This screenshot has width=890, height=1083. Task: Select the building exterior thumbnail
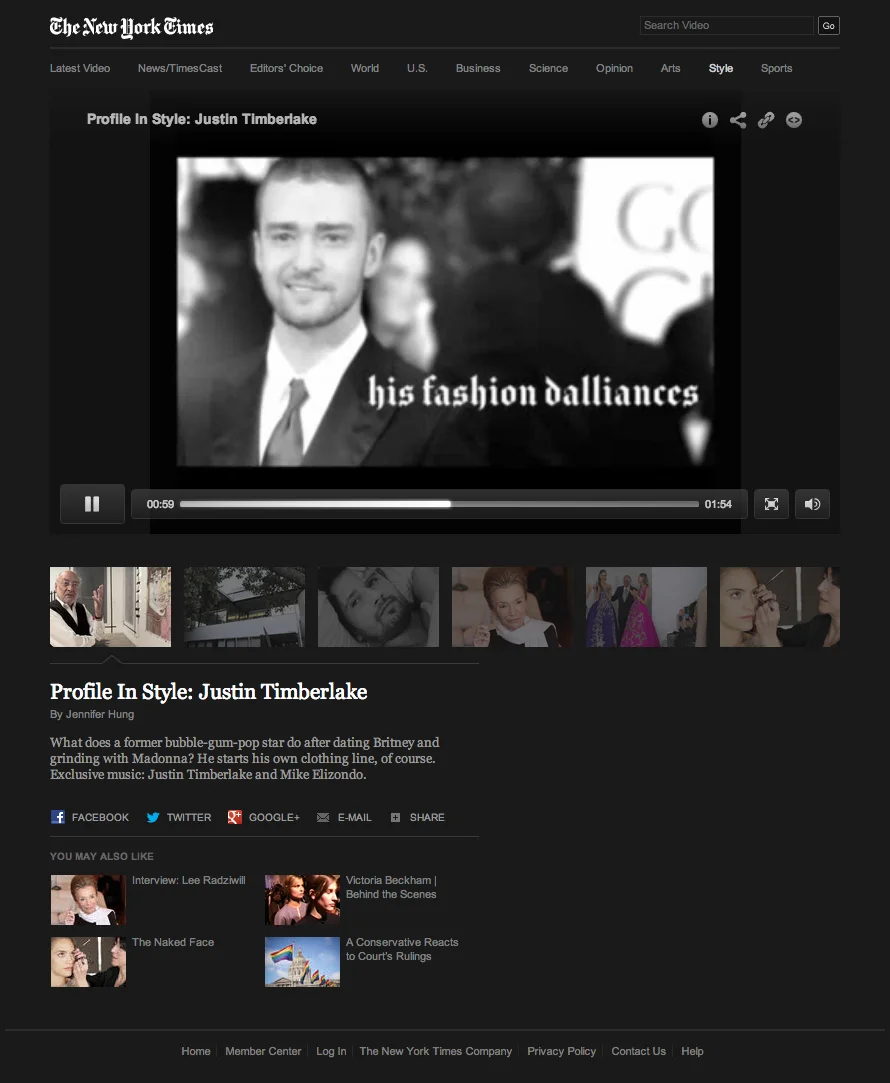(x=244, y=607)
